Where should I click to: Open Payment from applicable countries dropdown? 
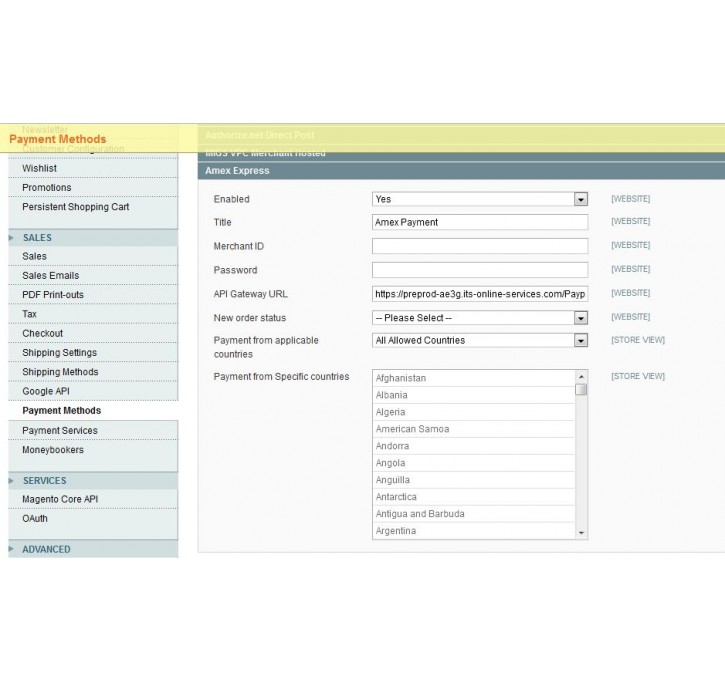coord(480,341)
